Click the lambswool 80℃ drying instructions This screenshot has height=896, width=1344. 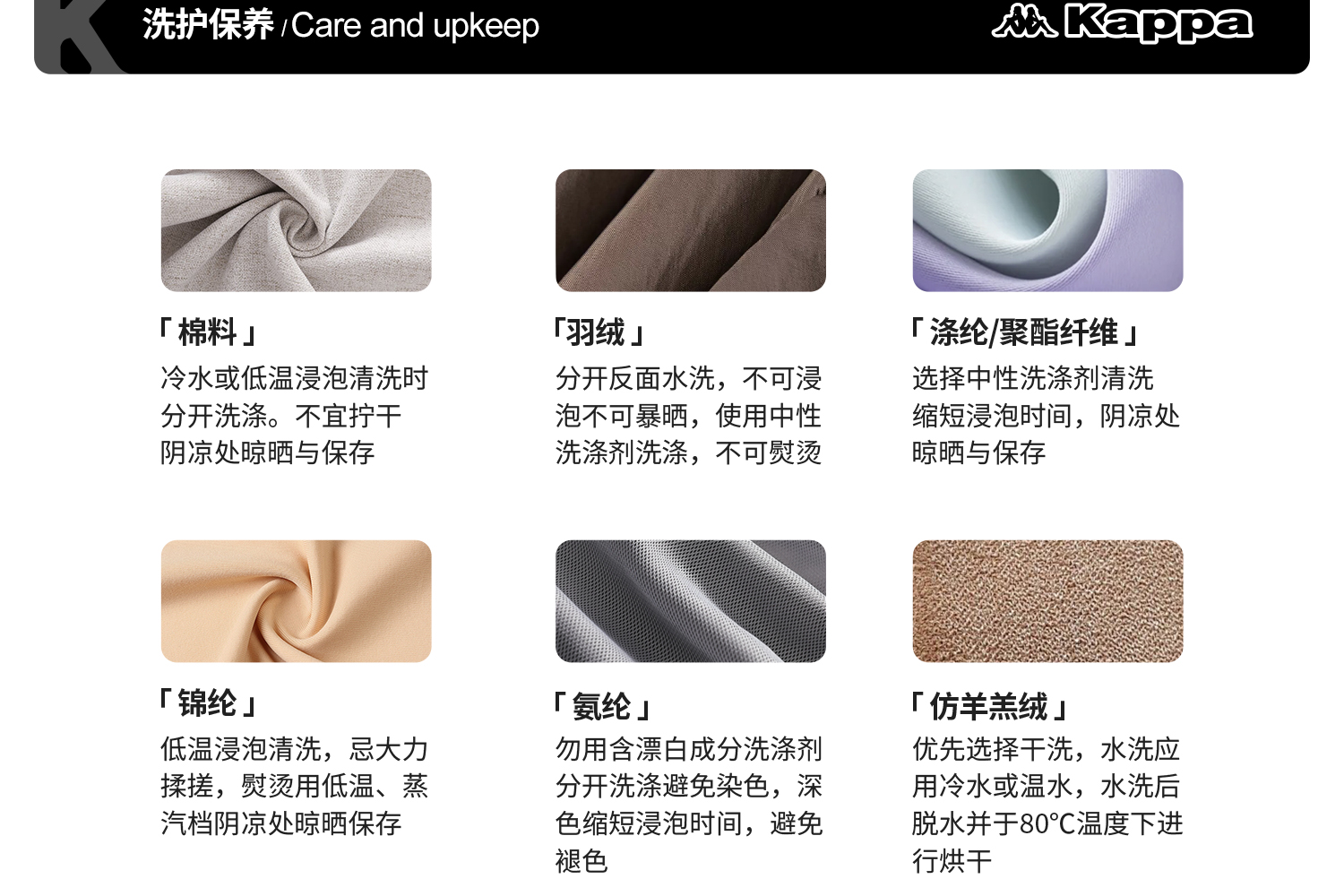click(x=1047, y=805)
